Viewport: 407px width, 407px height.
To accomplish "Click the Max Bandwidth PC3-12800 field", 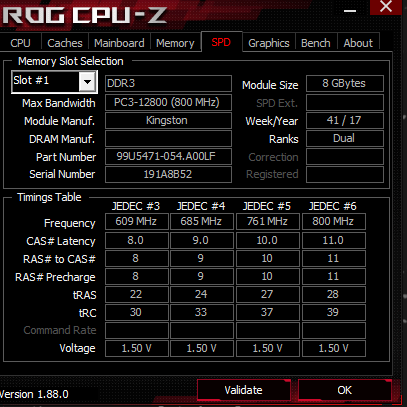I will 168,102.
